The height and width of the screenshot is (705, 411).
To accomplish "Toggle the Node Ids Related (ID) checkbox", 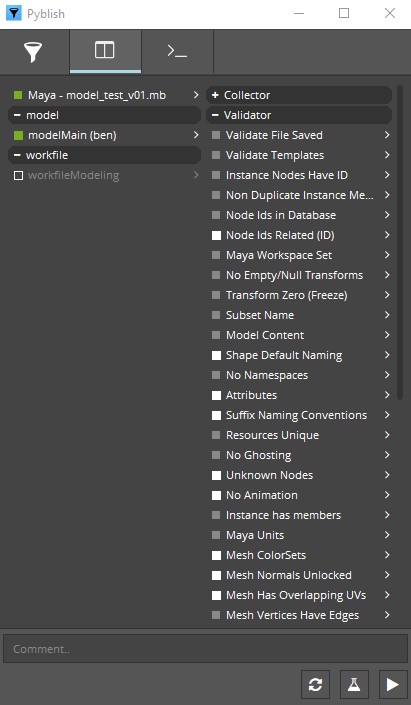I will (x=216, y=235).
